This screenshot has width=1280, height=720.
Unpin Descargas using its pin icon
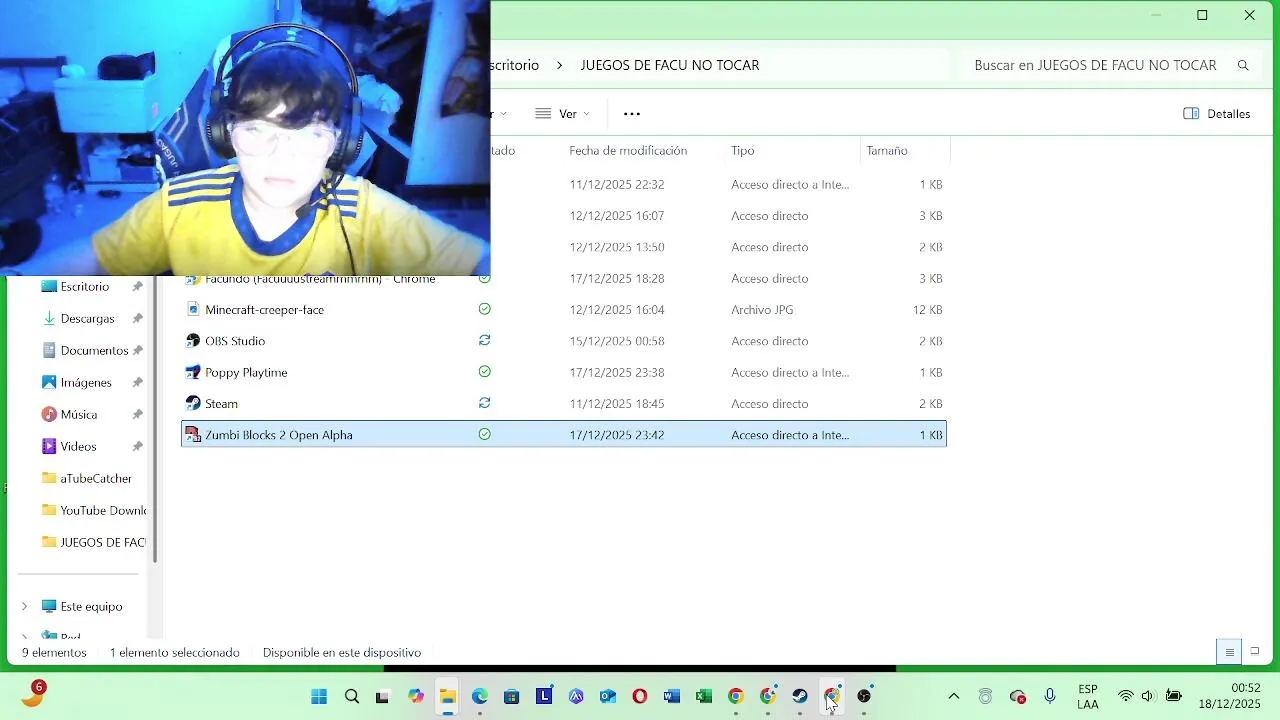[x=138, y=319]
